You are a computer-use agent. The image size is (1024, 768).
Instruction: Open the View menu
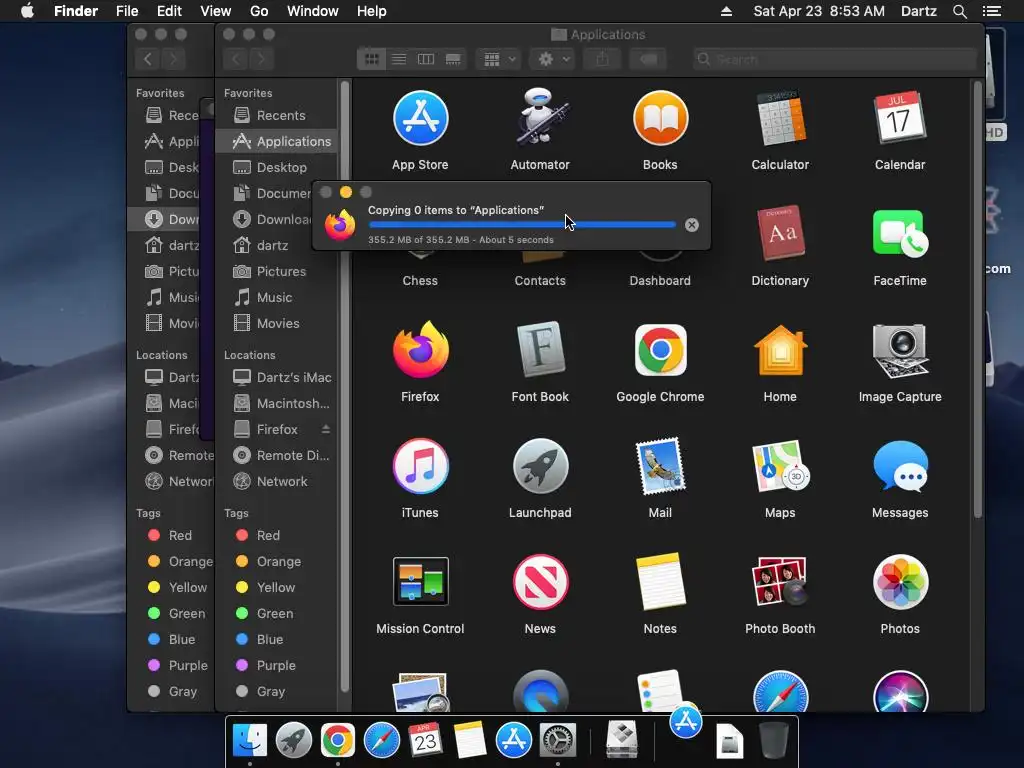216,11
